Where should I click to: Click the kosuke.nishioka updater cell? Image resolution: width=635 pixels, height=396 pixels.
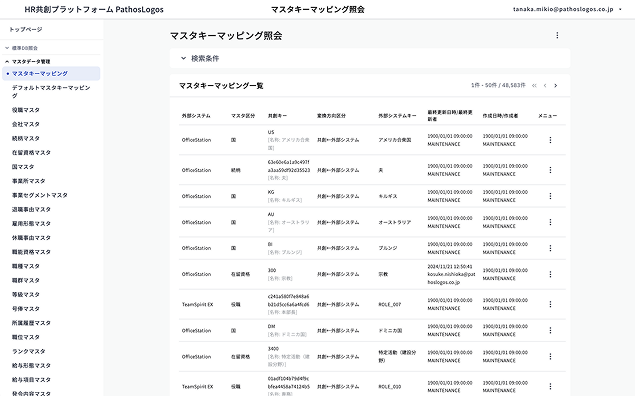[x=451, y=274]
